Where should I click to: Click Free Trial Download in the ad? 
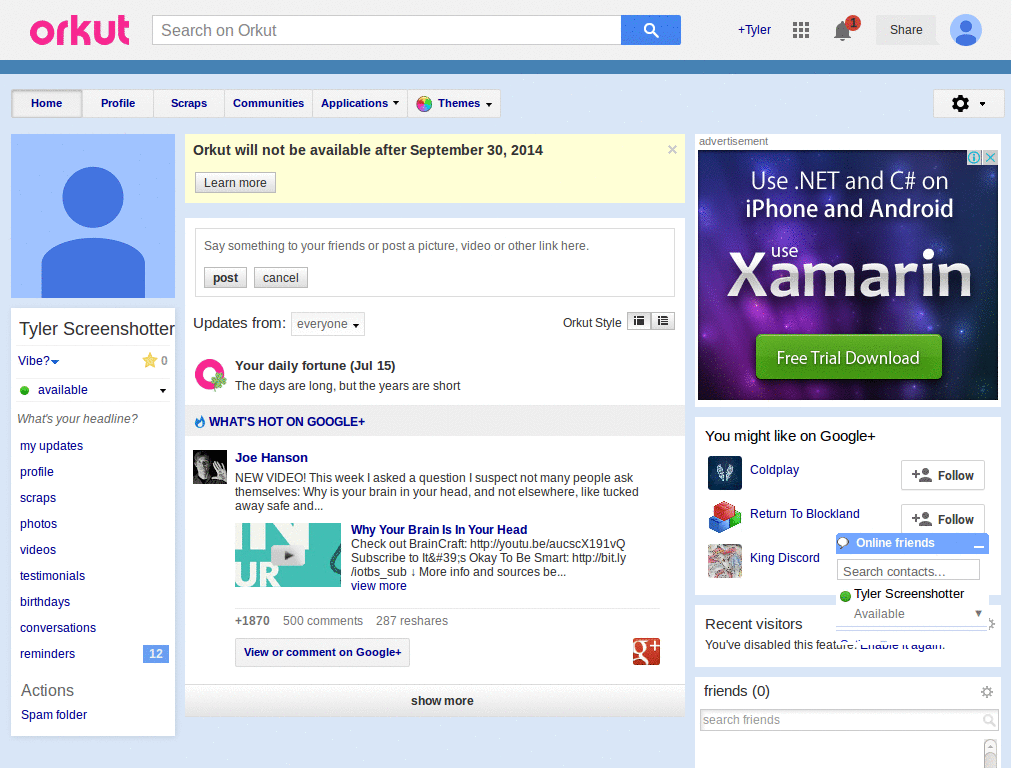point(848,357)
